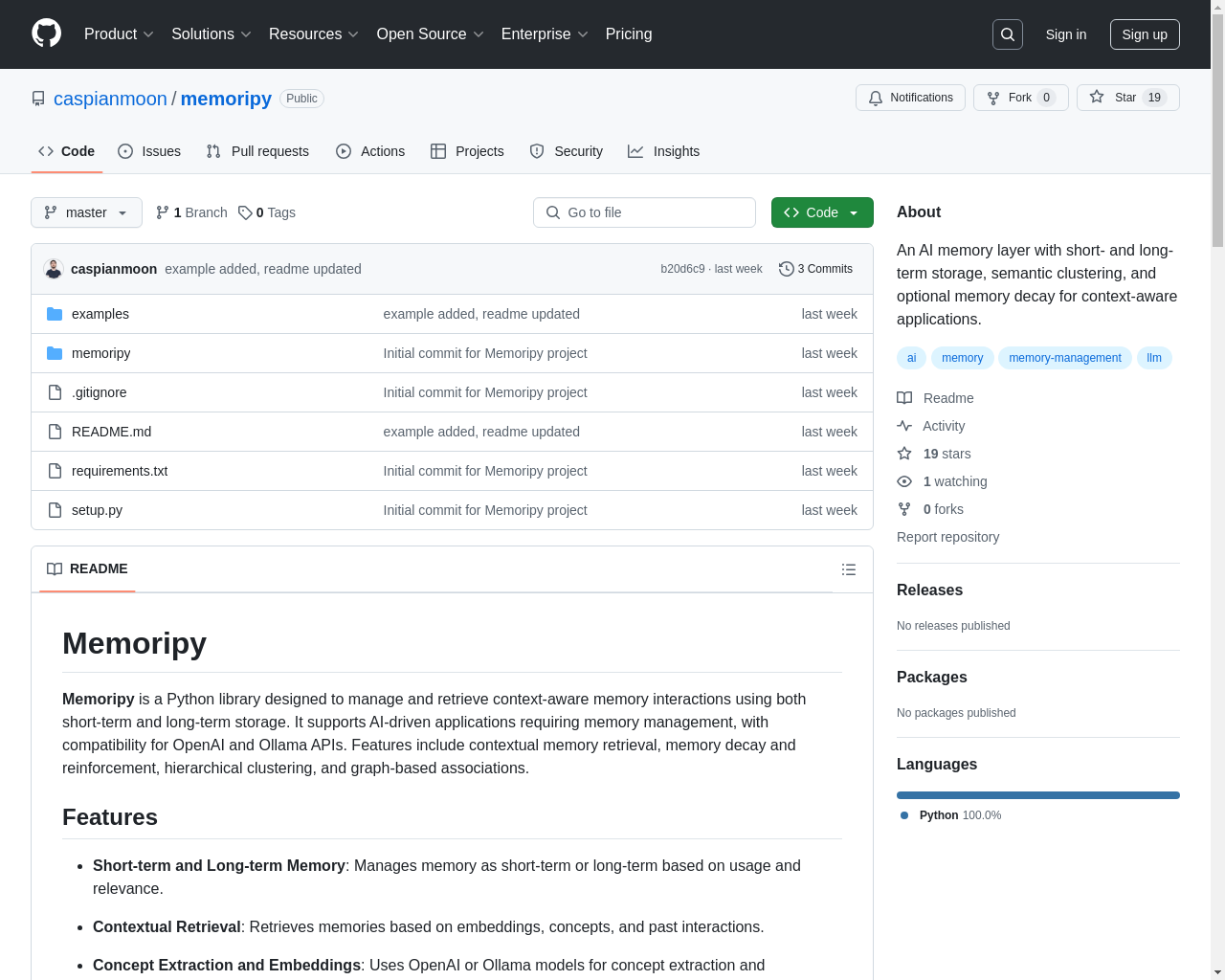Click the Sign in link

[1066, 34]
